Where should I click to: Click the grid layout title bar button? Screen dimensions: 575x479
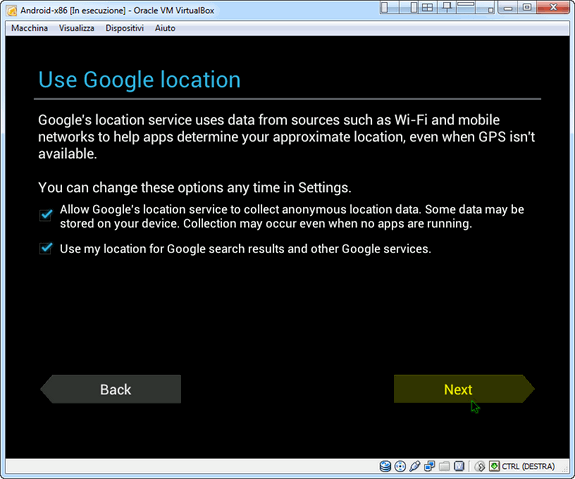tap(428, 7)
